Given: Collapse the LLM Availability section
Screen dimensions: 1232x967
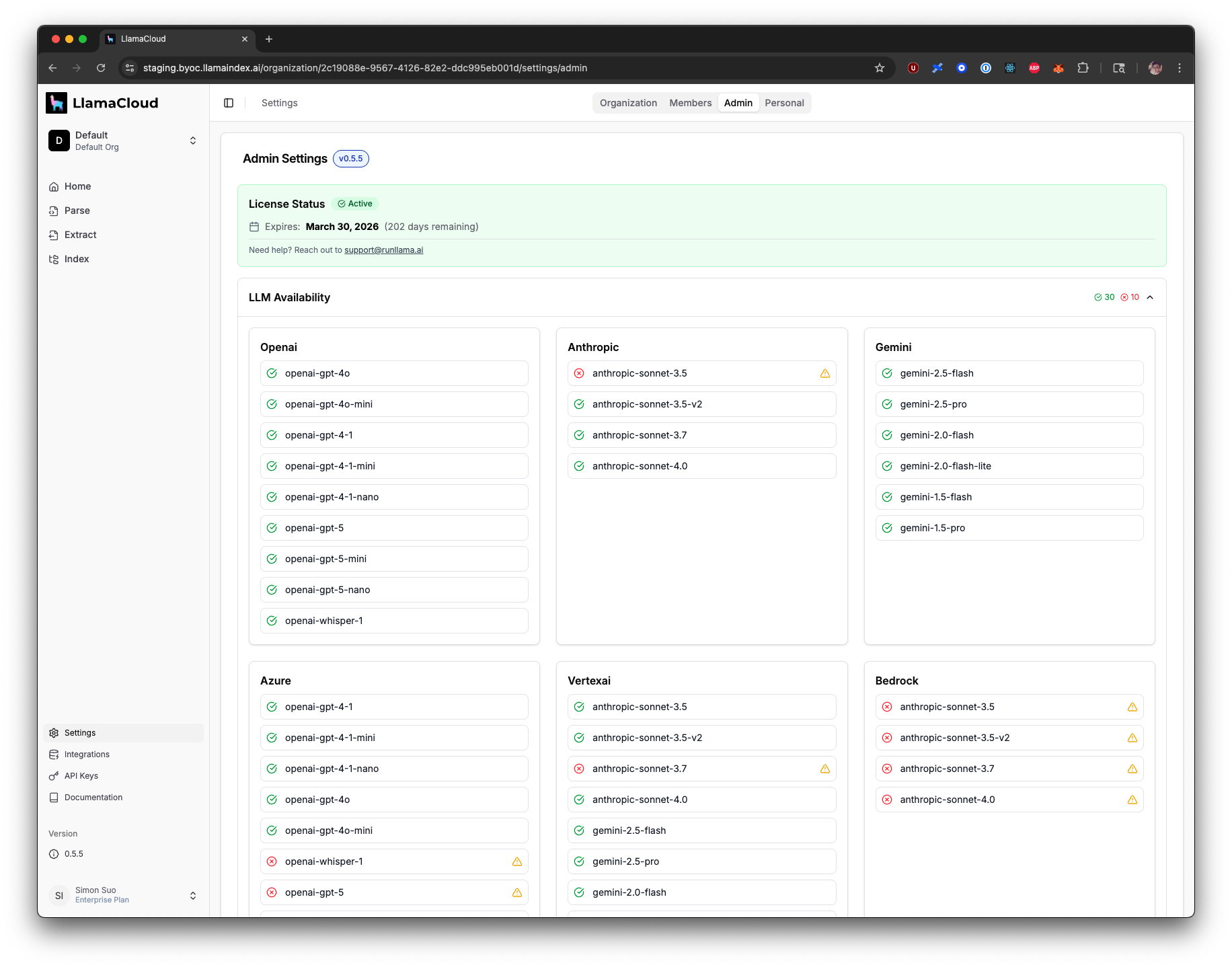Looking at the screenshot, I should [x=1151, y=297].
